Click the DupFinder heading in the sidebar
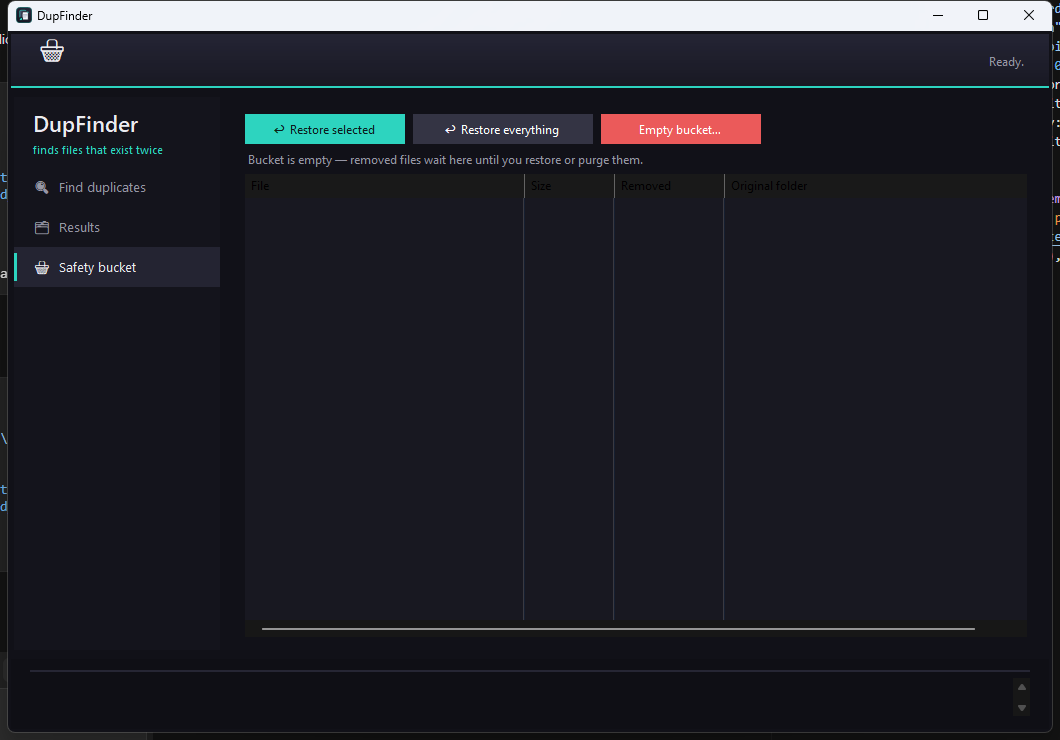Screen dimensions: 1060x740 (x=86, y=124)
